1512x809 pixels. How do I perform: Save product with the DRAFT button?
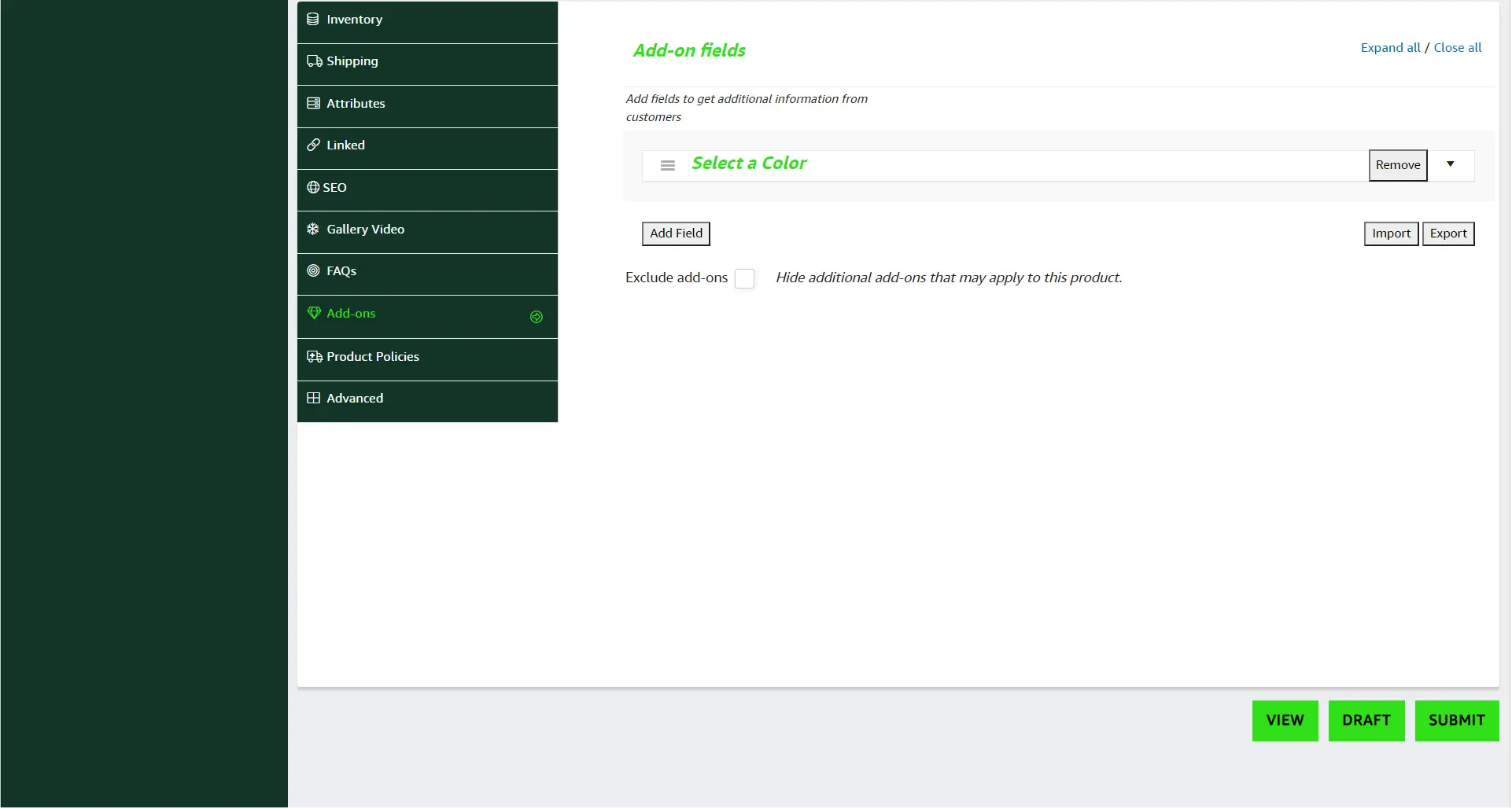[x=1366, y=722]
